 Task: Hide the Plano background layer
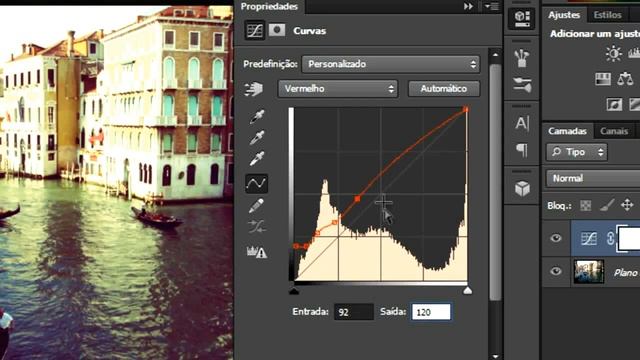[x=556, y=271]
